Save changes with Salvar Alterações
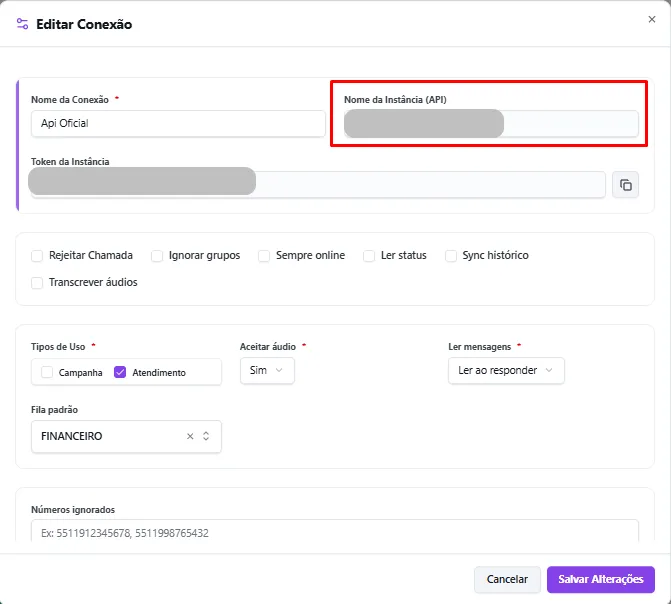The height and width of the screenshot is (604, 671). coord(601,579)
